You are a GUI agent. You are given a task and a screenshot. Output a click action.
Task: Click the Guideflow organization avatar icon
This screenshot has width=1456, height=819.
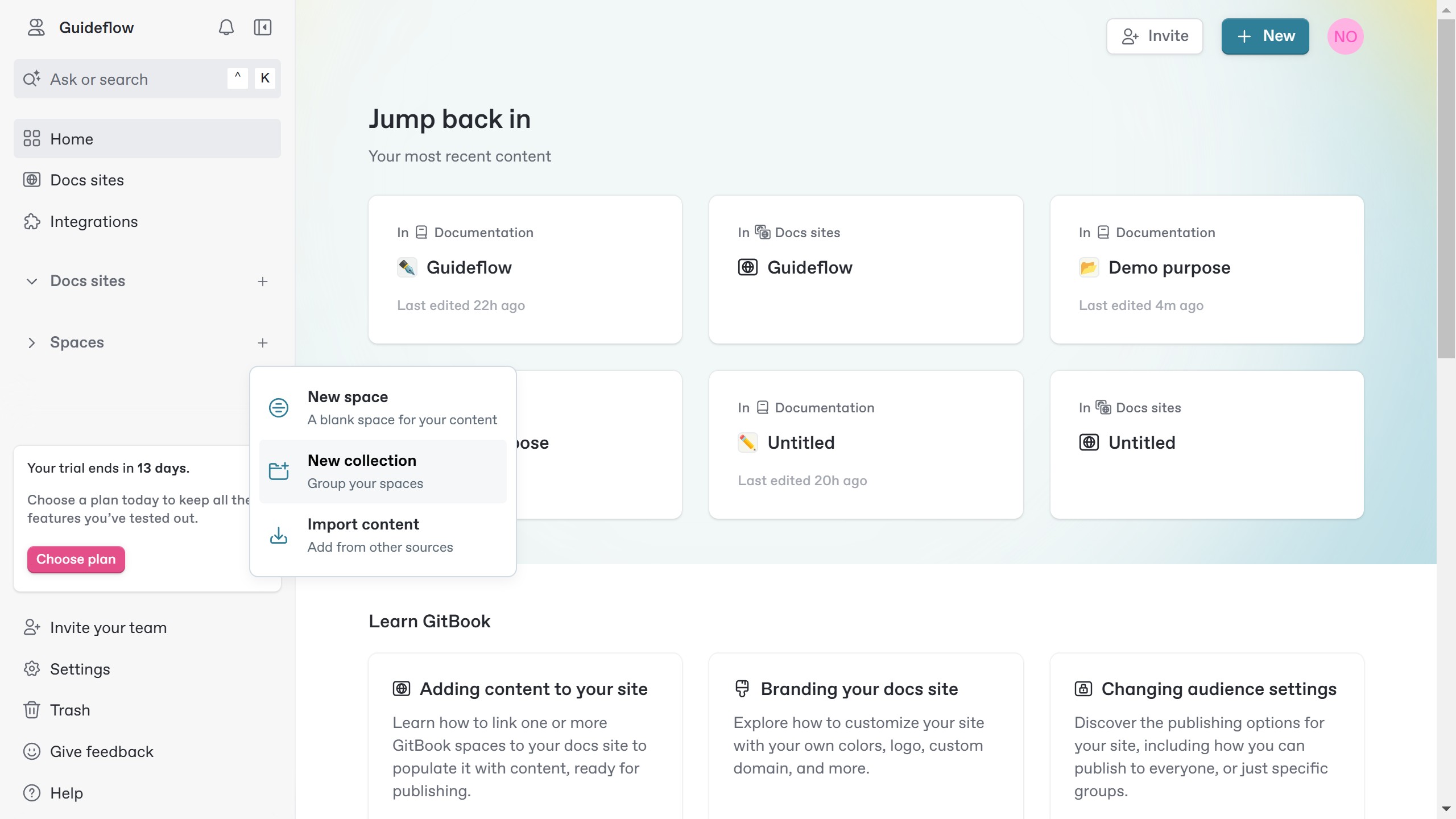pos(36,27)
